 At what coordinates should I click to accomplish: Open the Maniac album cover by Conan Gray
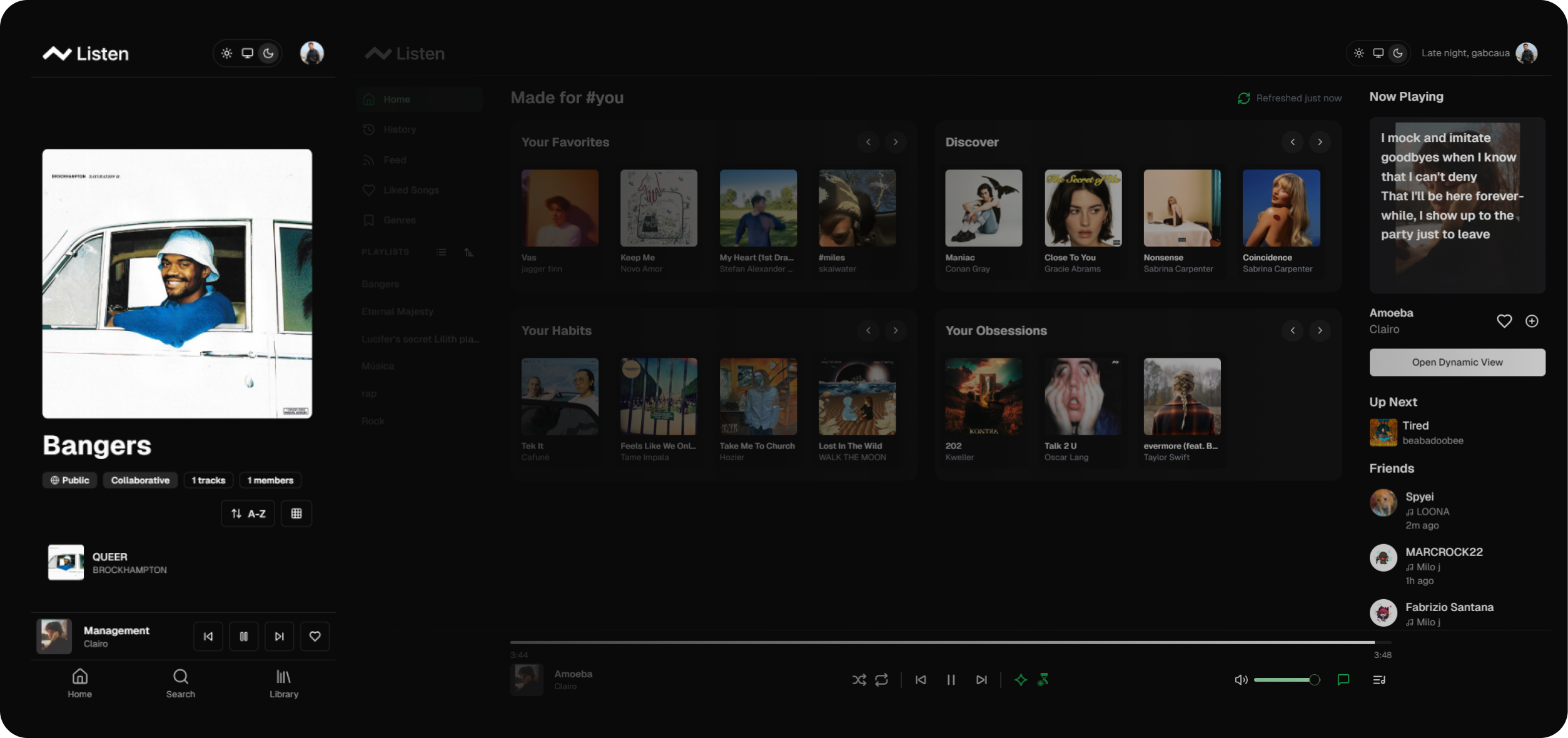(983, 208)
